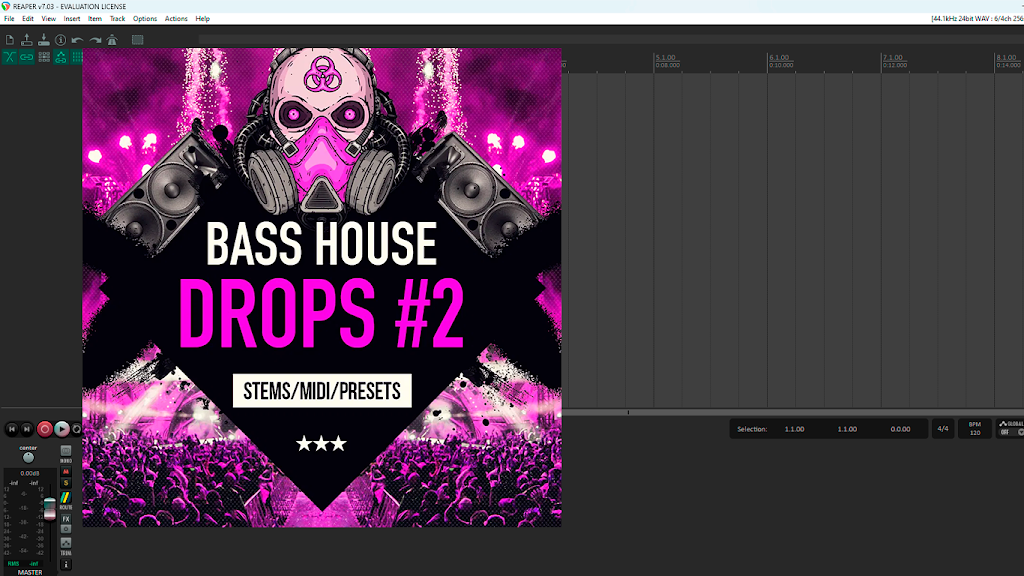1024x576 pixels.
Task: Click the Save Project icon with down arrow
Action: (44, 40)
